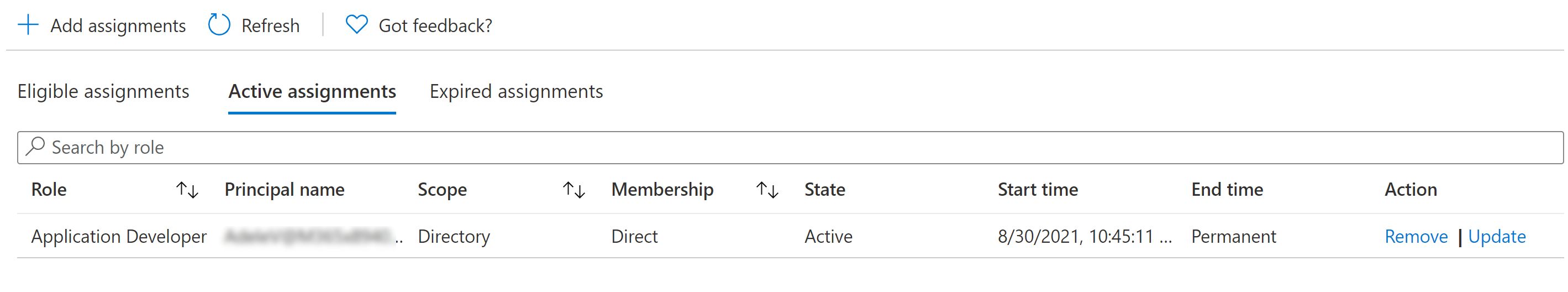The image size is (1568, 292).
Task: Remove the Application Developer assignment
Action: (x=1416, y=237)
